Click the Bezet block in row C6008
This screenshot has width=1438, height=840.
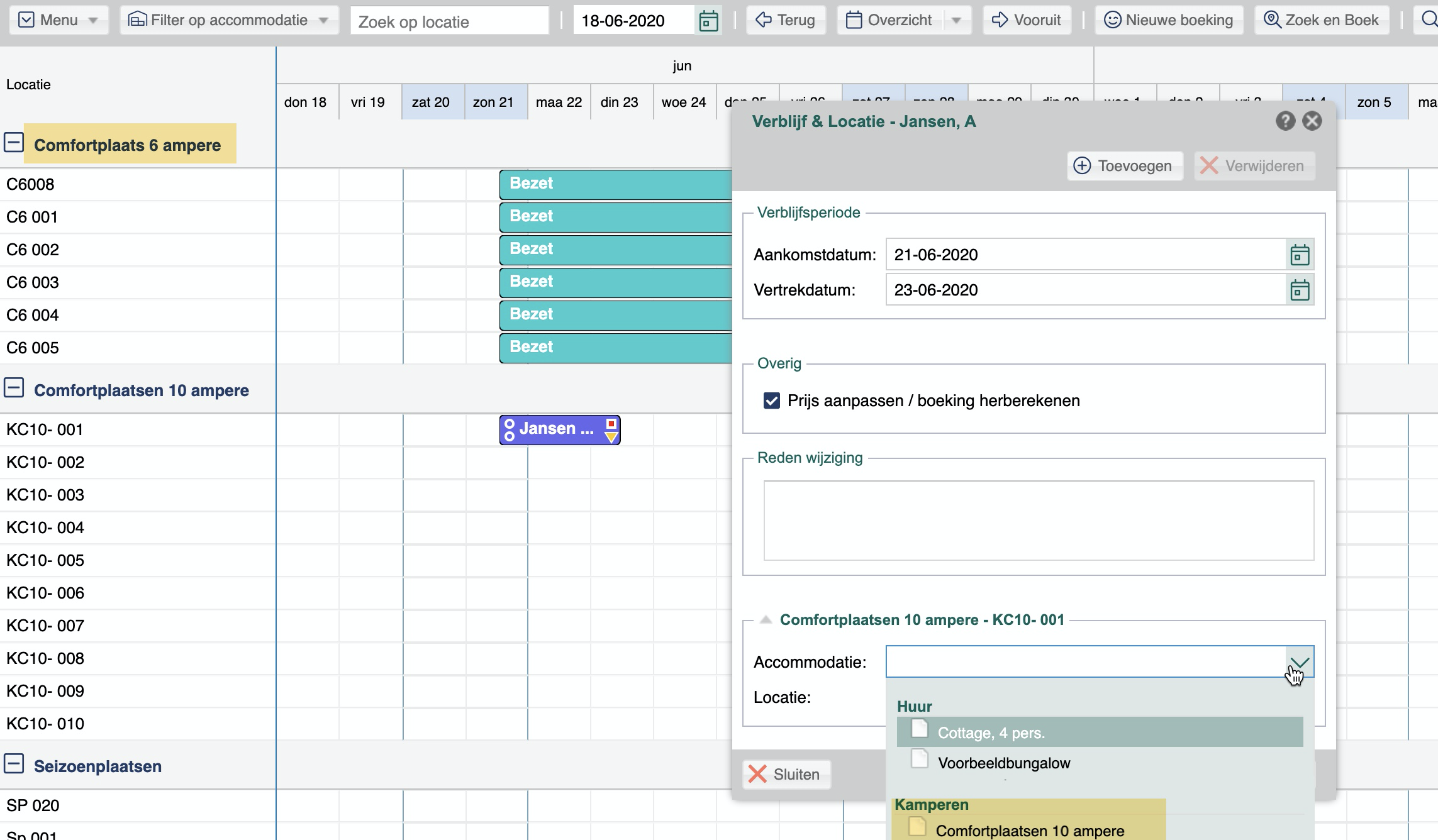pyautogui.click(x=616, y=184)
